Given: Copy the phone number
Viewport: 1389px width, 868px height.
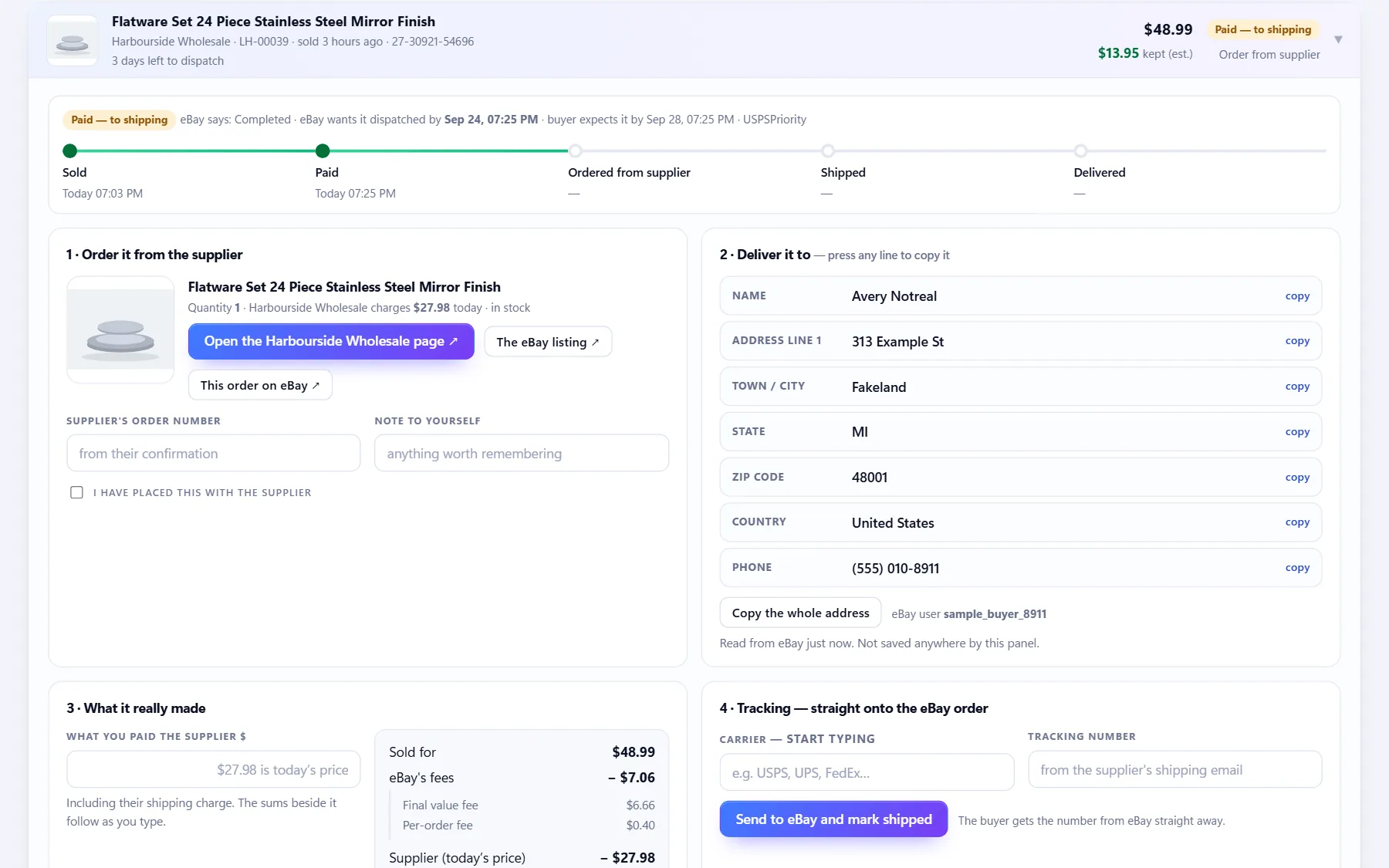Looking at the screenshot, I should click(x=1297, y=568).
